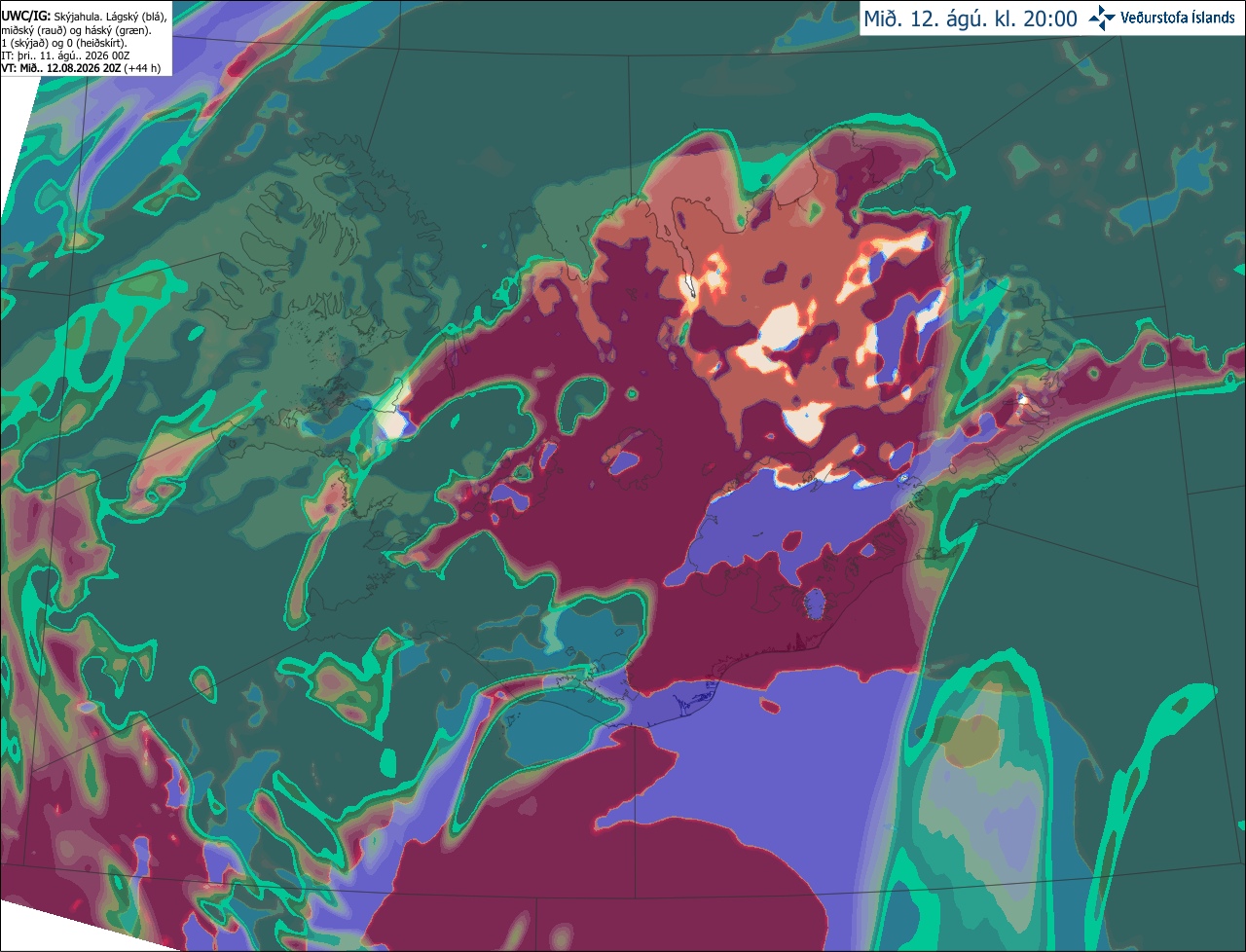Click the tan circular spot inside the southeast green band
1246x952 pixels.
(970, 741)
